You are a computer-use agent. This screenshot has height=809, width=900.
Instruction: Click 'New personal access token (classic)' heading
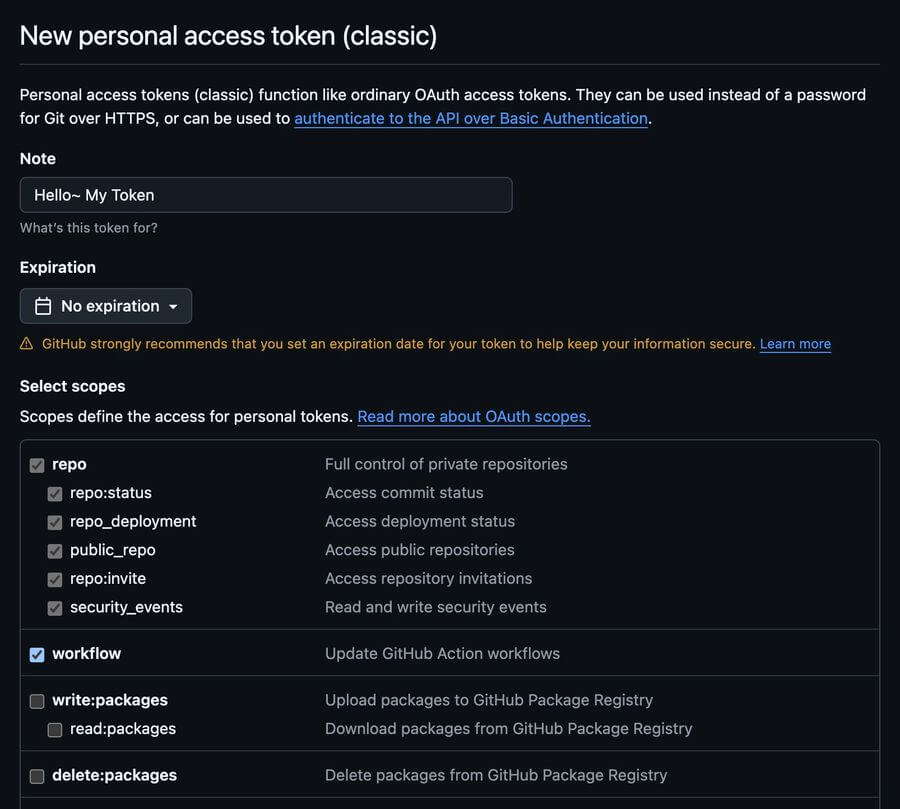[x=228, y=36]
